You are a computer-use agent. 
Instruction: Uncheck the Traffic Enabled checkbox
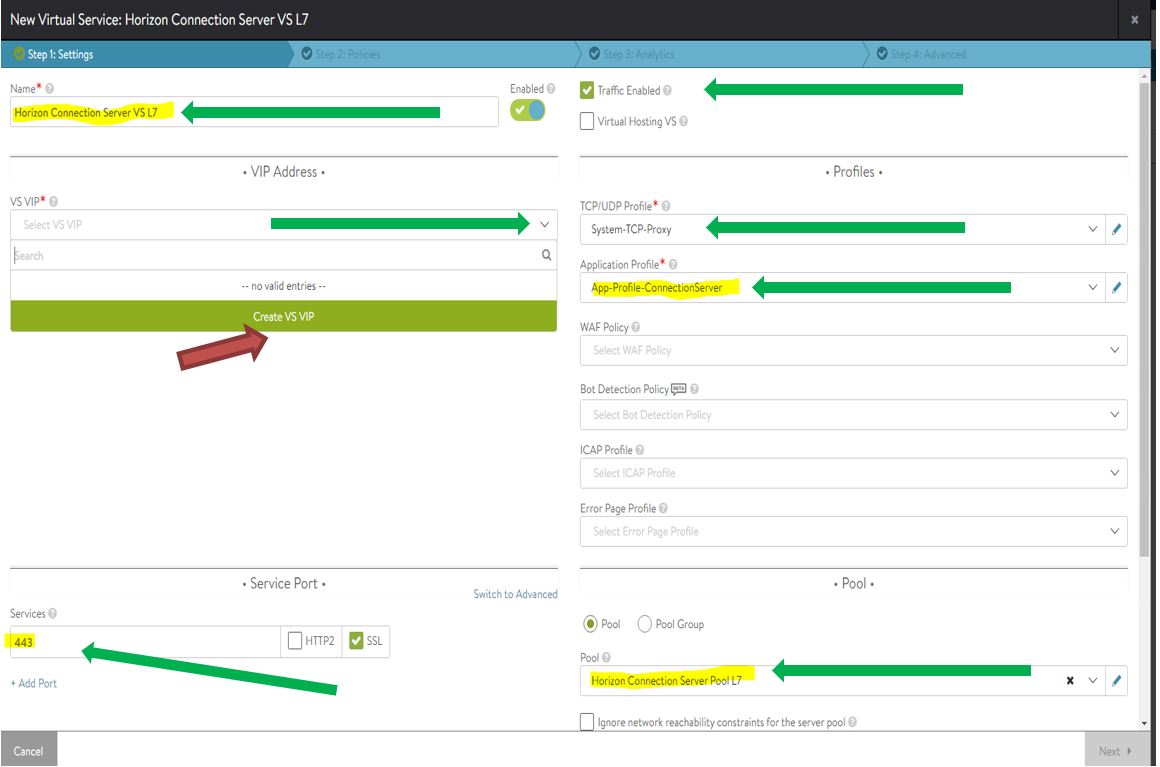click(x=587, y=90)
